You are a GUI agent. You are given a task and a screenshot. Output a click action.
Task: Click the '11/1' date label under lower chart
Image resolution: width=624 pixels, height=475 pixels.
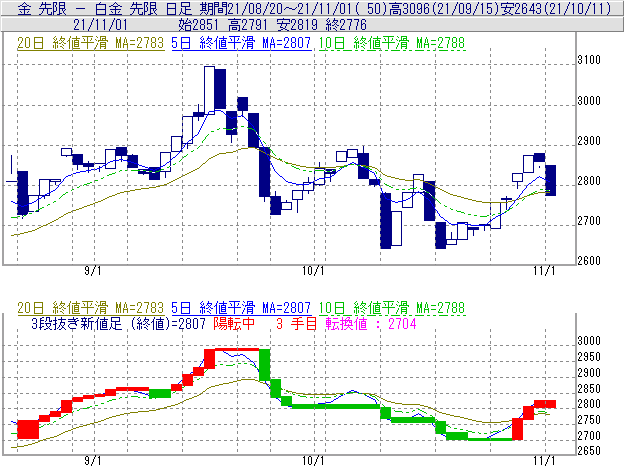[544, 461]
